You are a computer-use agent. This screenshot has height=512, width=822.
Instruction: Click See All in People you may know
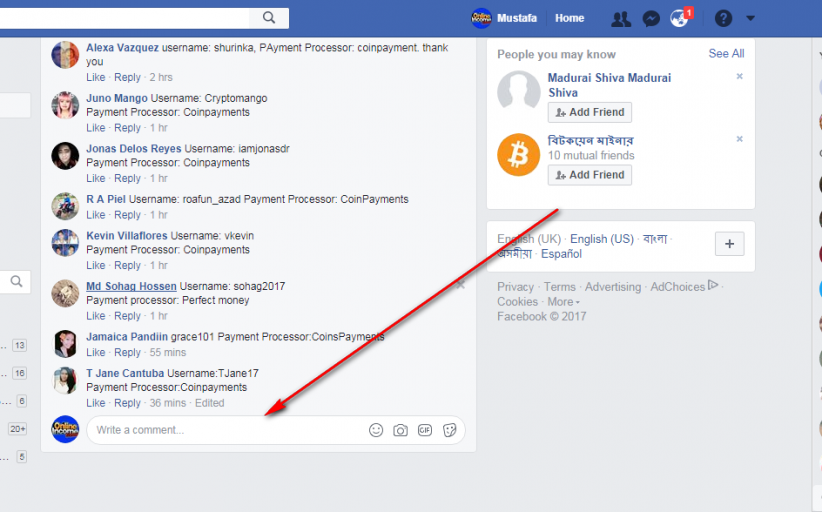(726, 54)
